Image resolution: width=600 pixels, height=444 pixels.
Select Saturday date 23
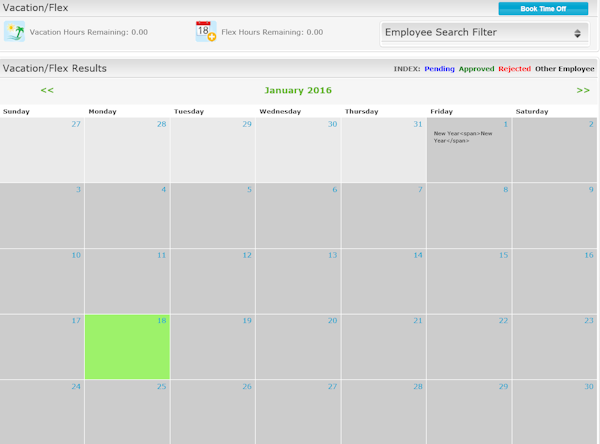tap(554, 347)
